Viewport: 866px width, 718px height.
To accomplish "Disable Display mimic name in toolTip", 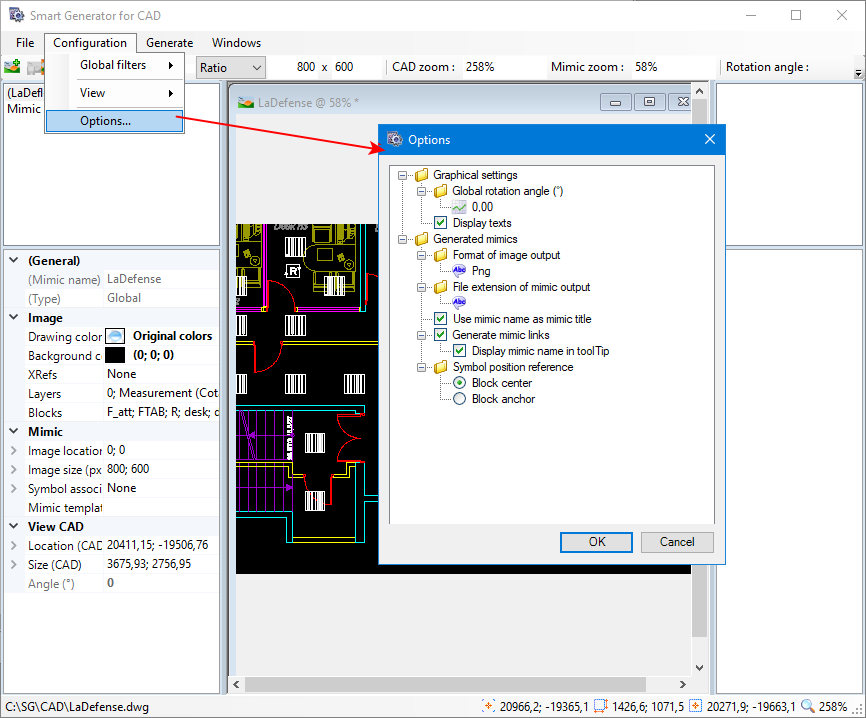I will coord(459,351).
